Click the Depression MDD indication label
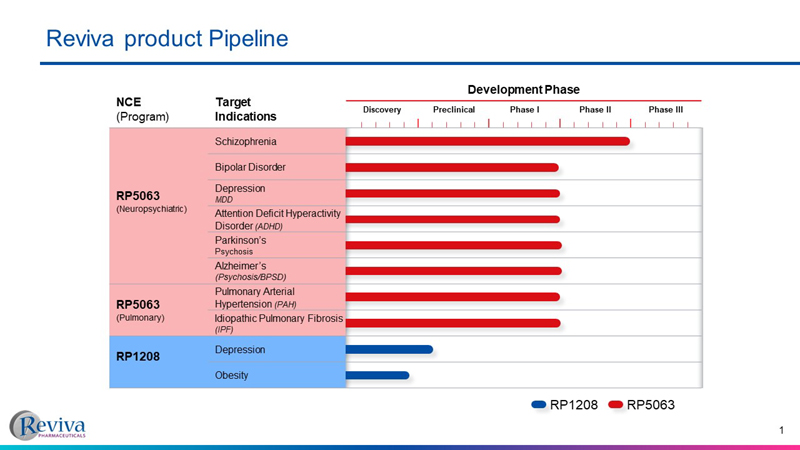The width and height of the screenshot is (800, 450). (240, 193)
